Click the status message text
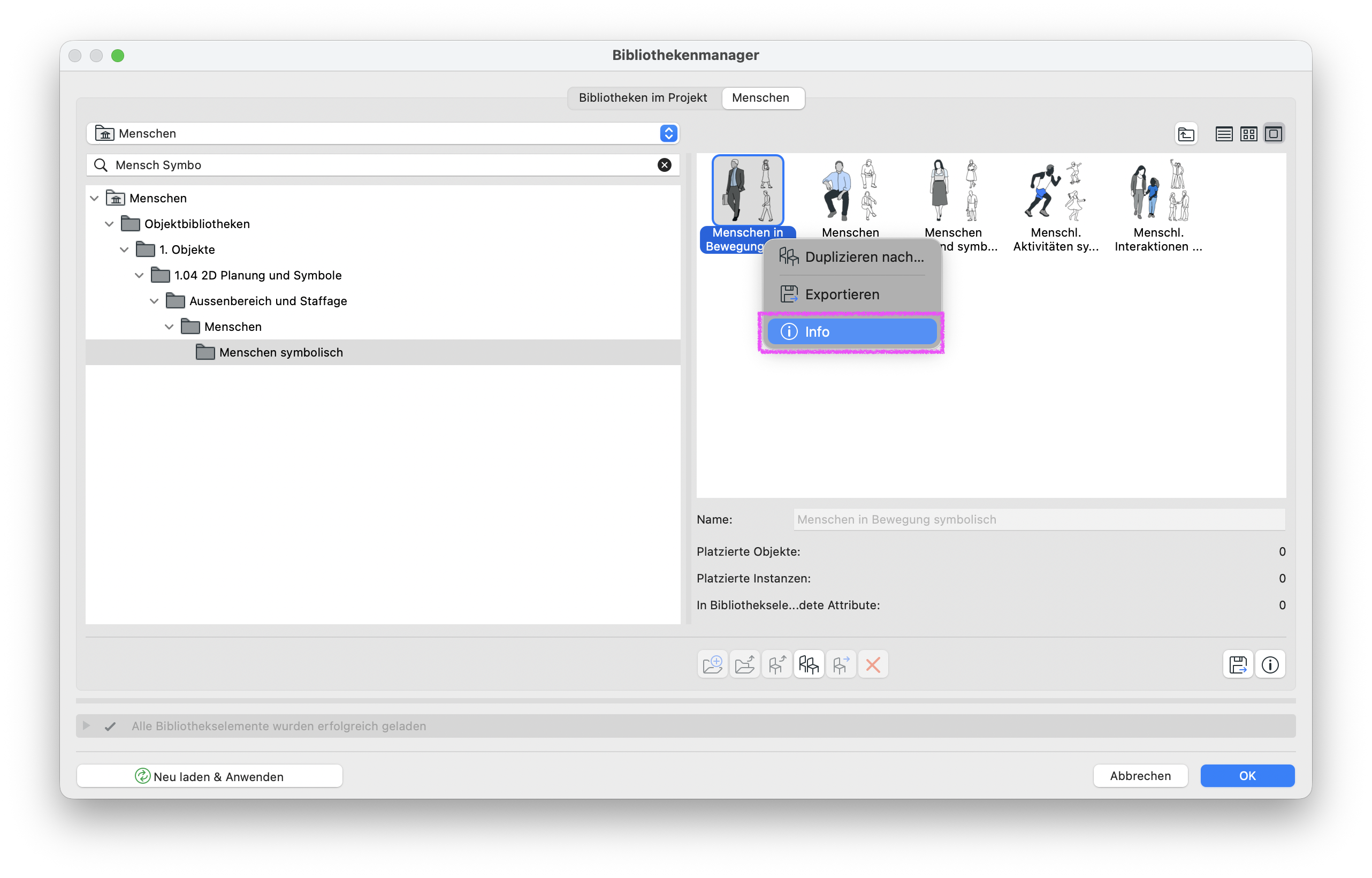Image resolution: width=1372 pixels, height=878 pixels. click(279, 726)
